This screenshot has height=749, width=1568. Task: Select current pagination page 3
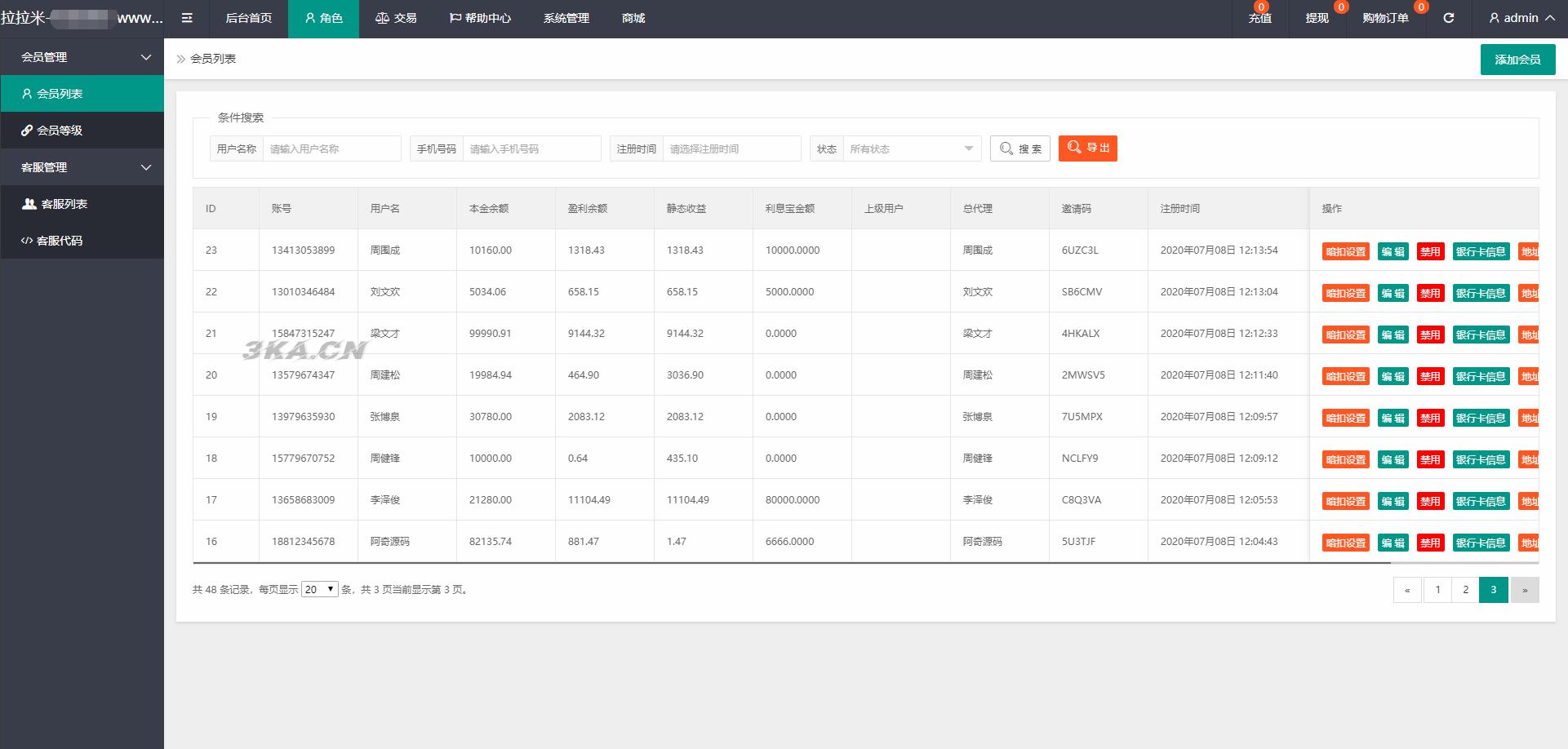click(1494, 590)
